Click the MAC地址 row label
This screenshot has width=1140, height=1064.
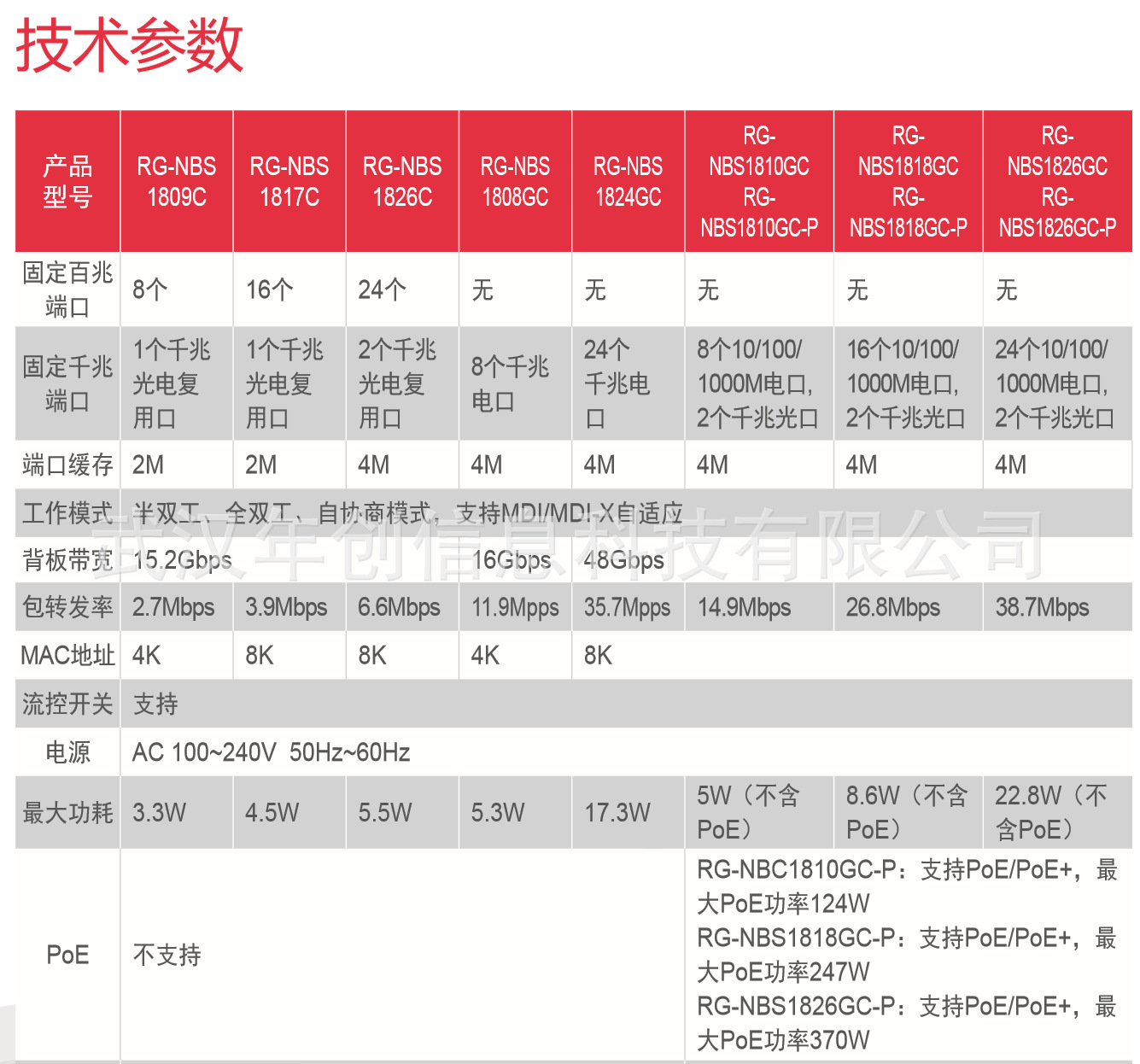click(67, 655)
